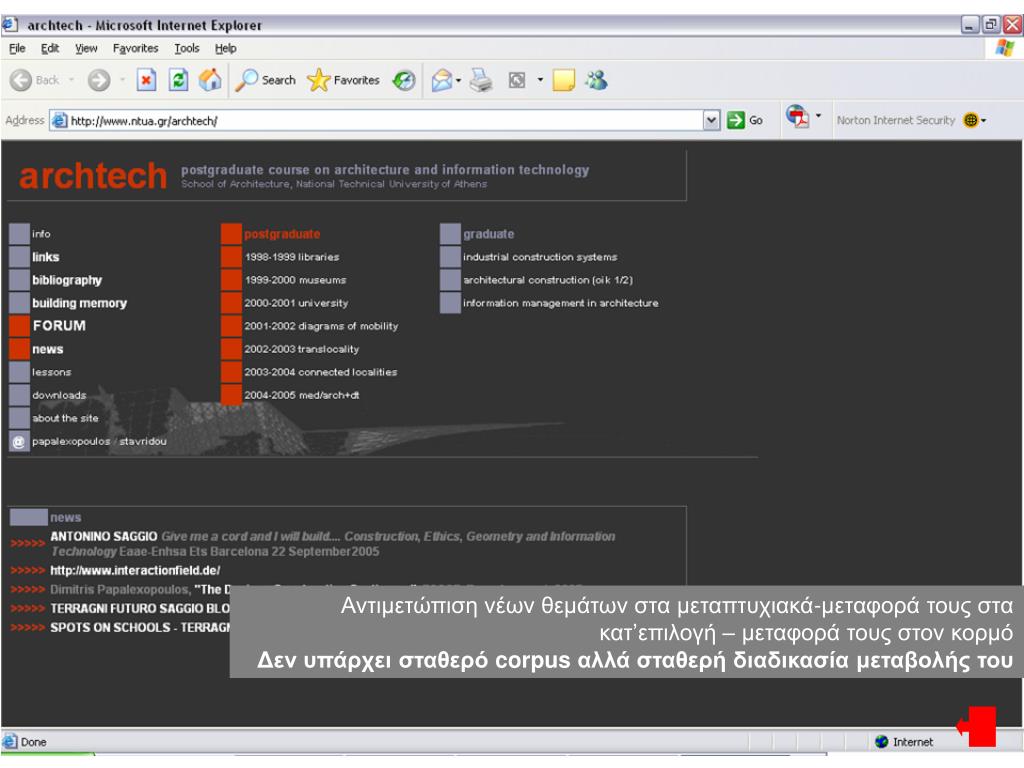The width and height of the screenshot is (1024, 768).
Task: Click the Discuss yellow note icon
Action: click(x=564, y=80)
